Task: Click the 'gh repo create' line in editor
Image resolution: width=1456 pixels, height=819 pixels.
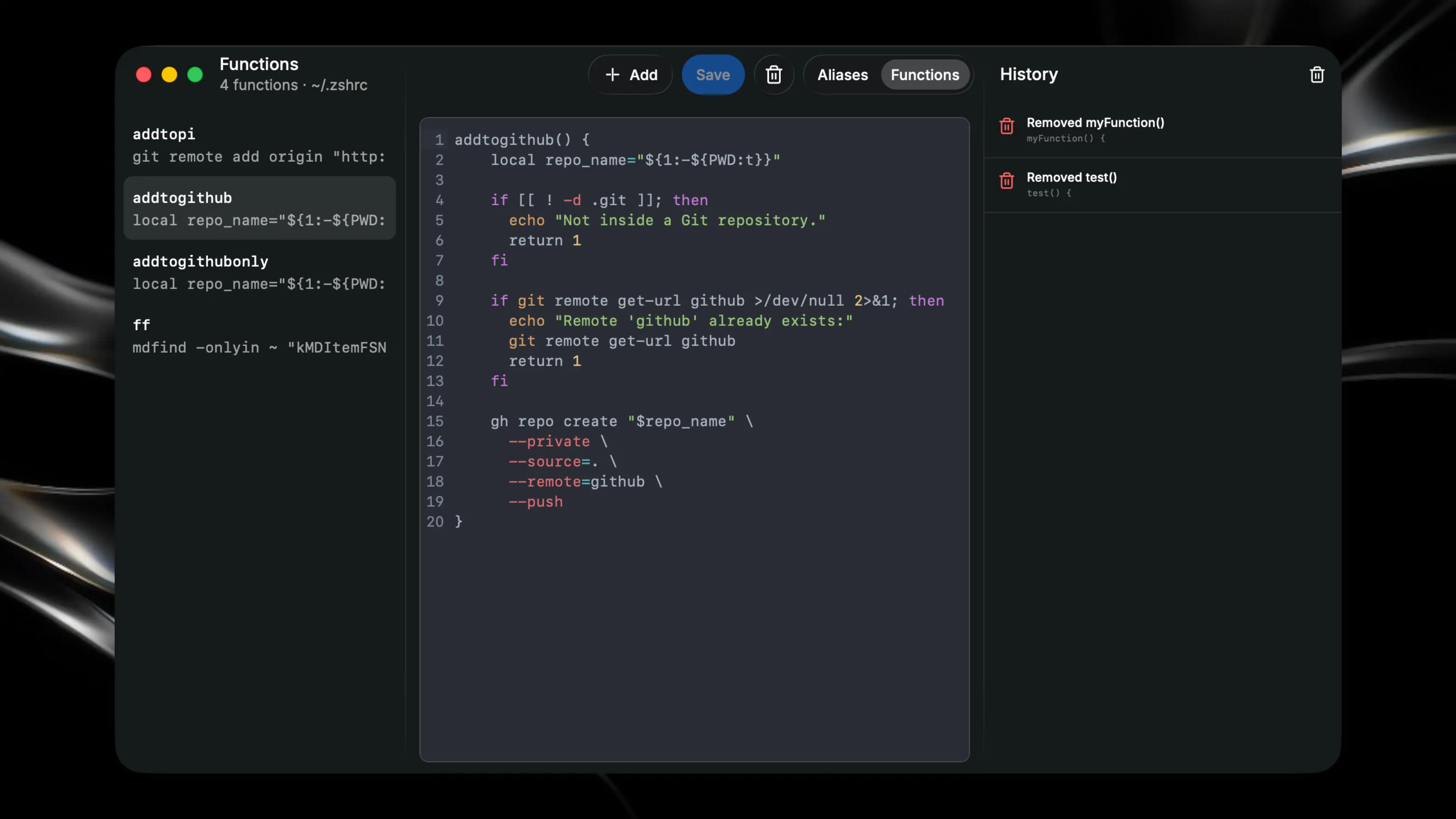Action: (622, 421)
